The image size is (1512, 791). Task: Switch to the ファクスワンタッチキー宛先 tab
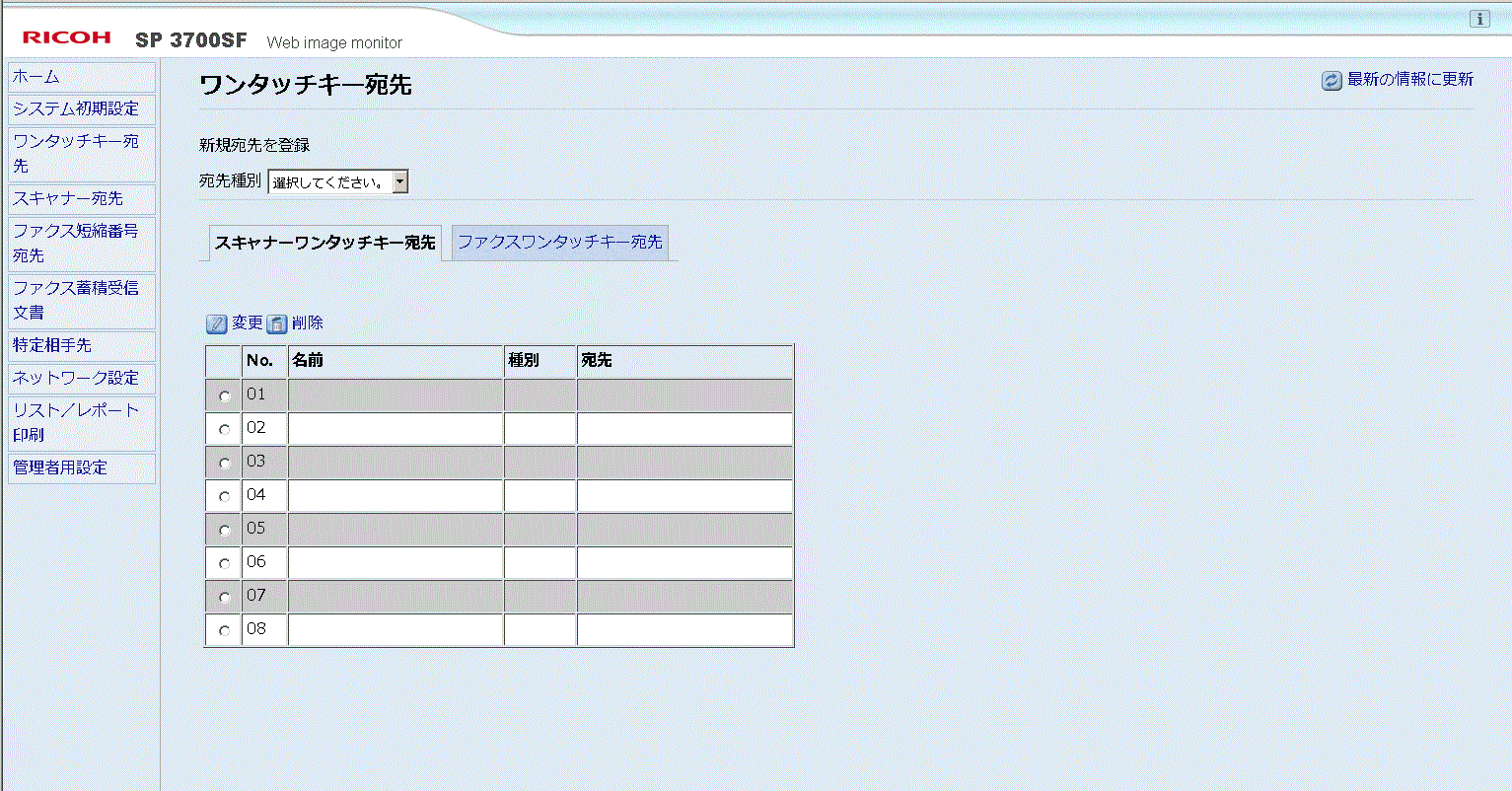tap(560, 243)
